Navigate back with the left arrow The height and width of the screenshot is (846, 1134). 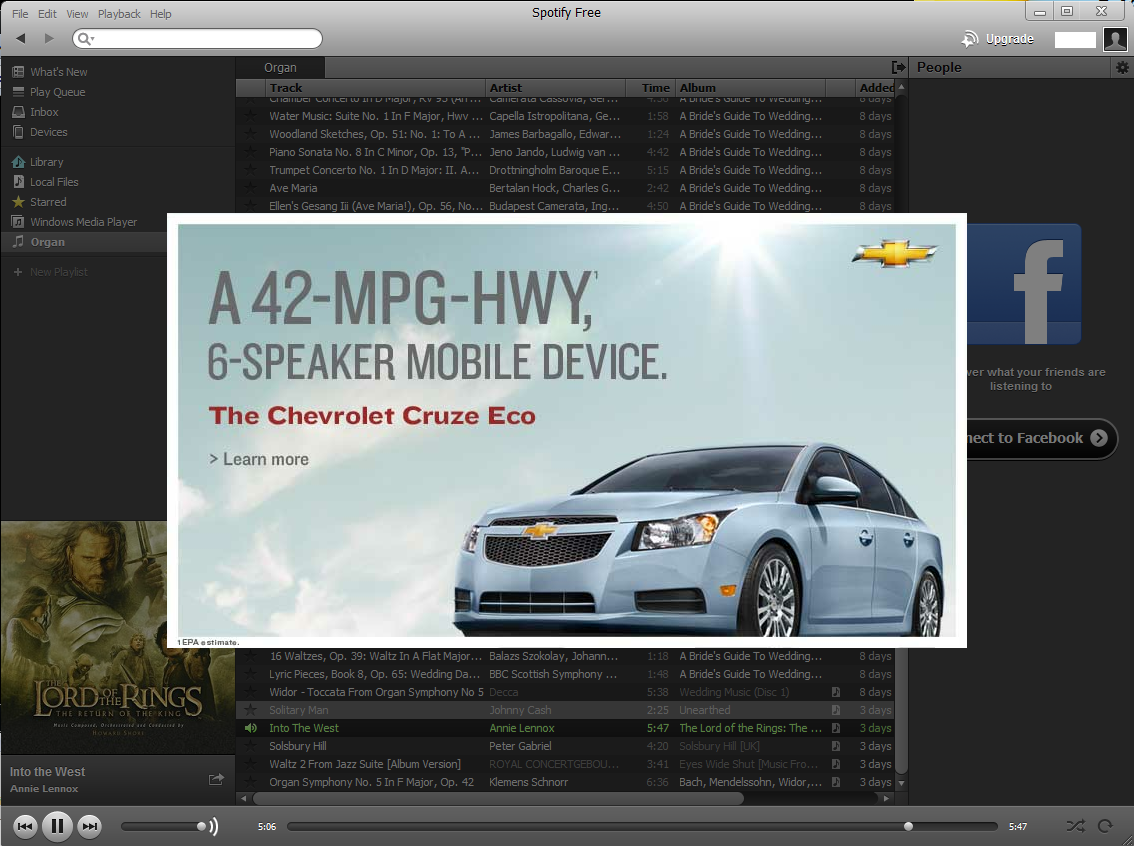[x=21, y=38]
